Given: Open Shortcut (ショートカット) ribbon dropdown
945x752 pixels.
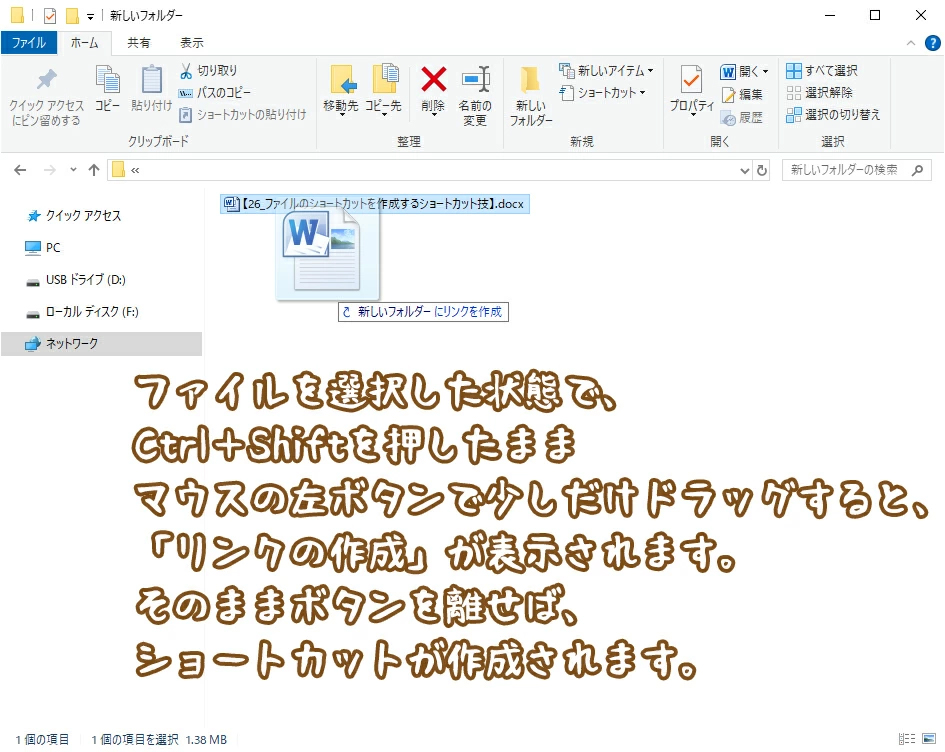Looking at the screenshot, I should click(602, 93).
